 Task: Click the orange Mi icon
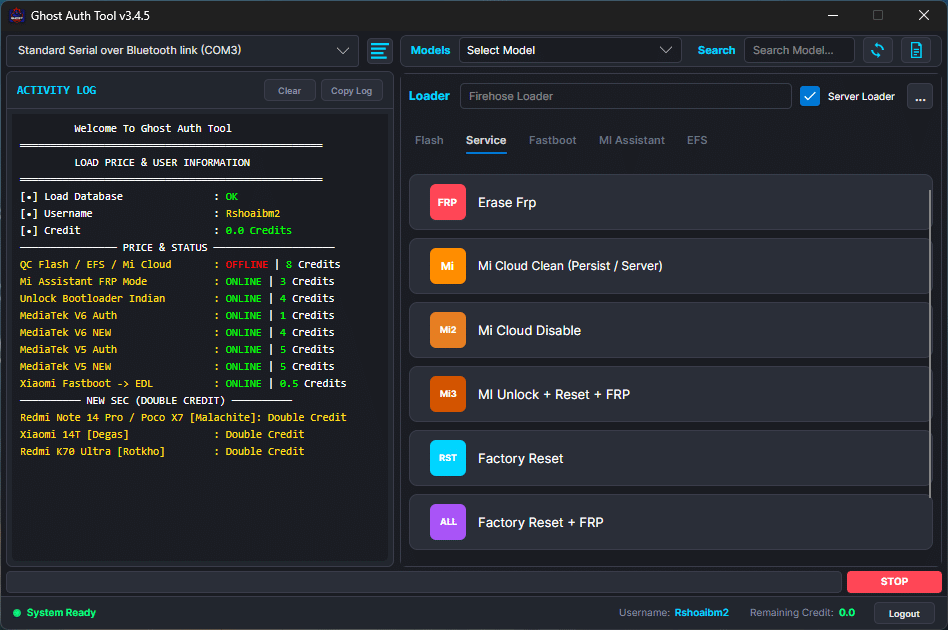tap(447, 266)
